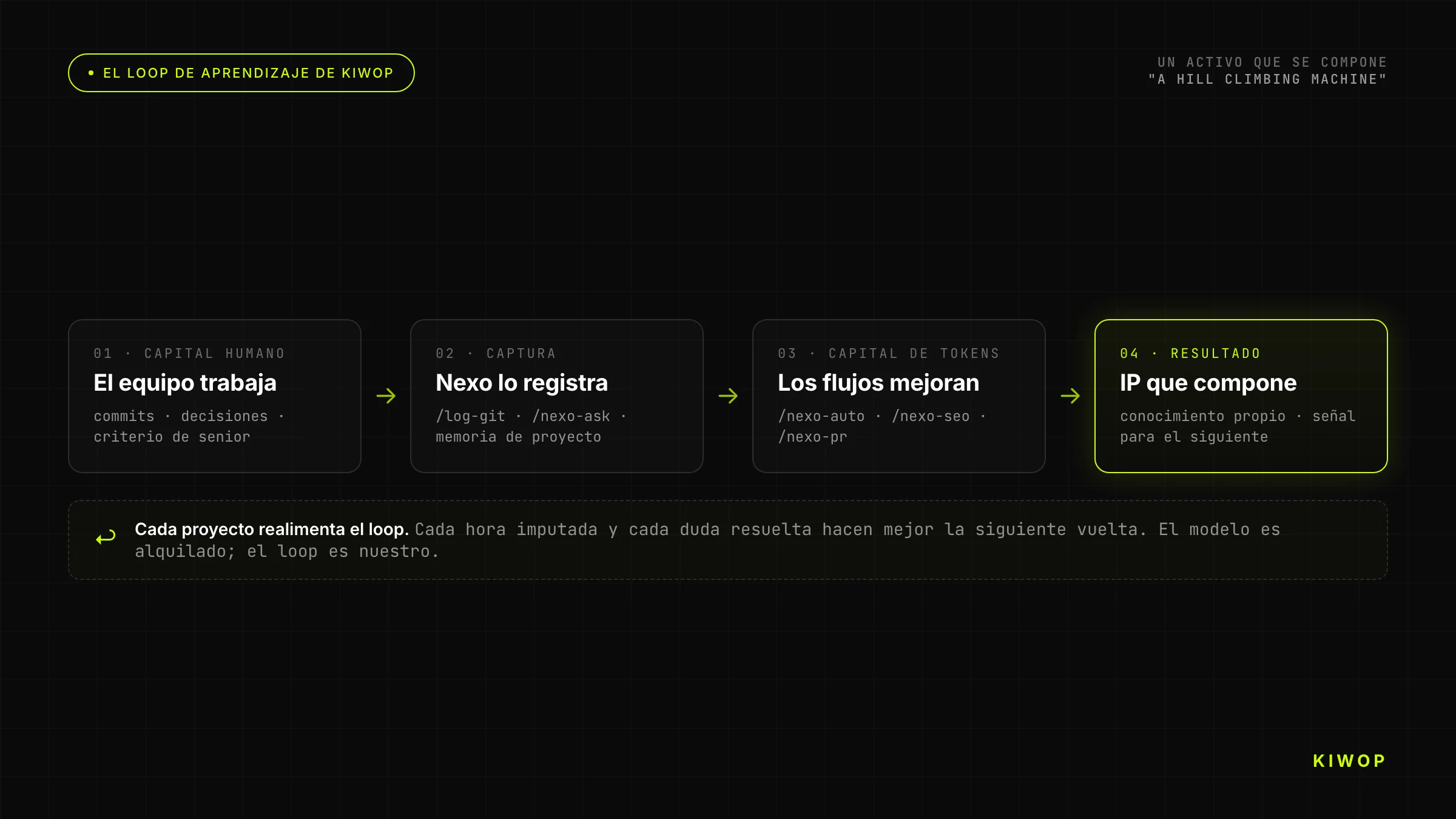This screenshot has height=819, width=1456.
Task: Select the 'Nexo lo registra' heading
Action: [522, 383]
